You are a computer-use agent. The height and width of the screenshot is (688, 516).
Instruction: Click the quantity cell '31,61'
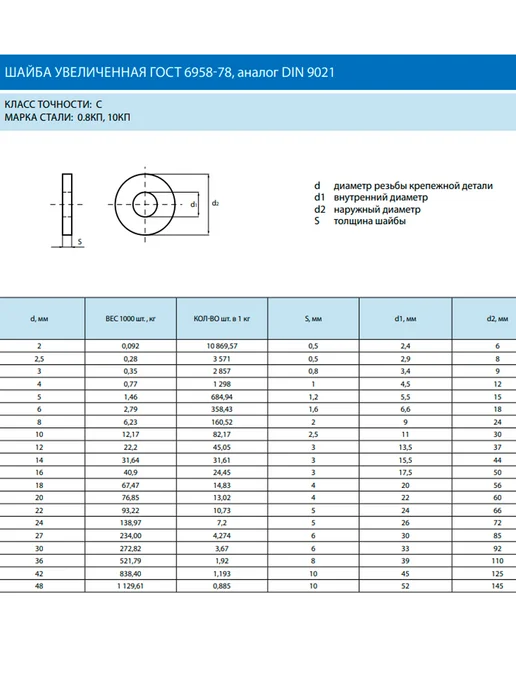222,460
